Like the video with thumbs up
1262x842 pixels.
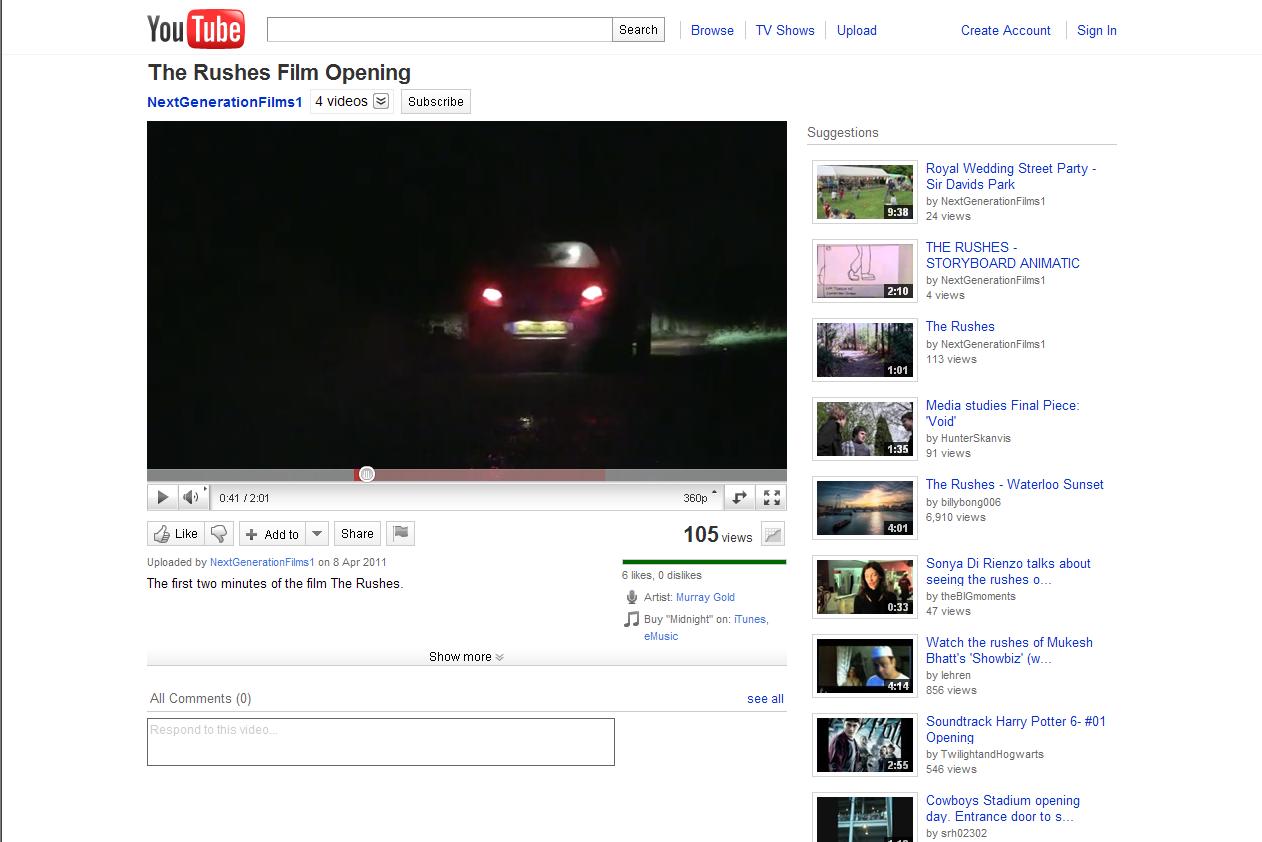176,534
